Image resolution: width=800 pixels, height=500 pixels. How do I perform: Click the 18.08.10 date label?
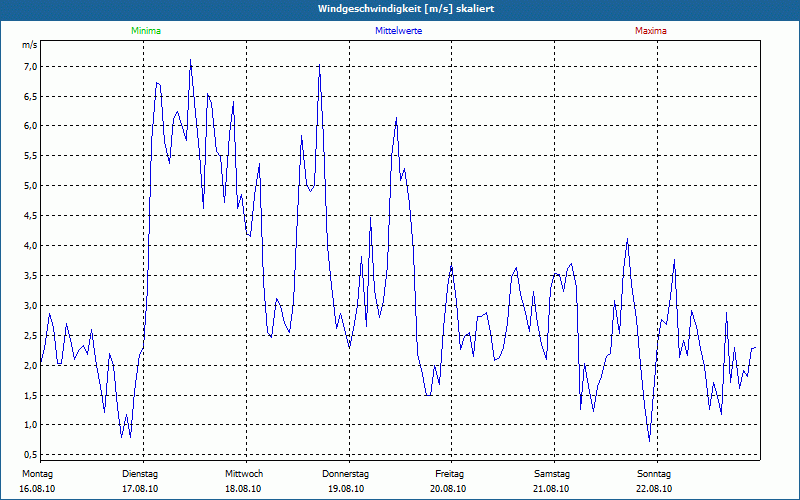(243, 489)
